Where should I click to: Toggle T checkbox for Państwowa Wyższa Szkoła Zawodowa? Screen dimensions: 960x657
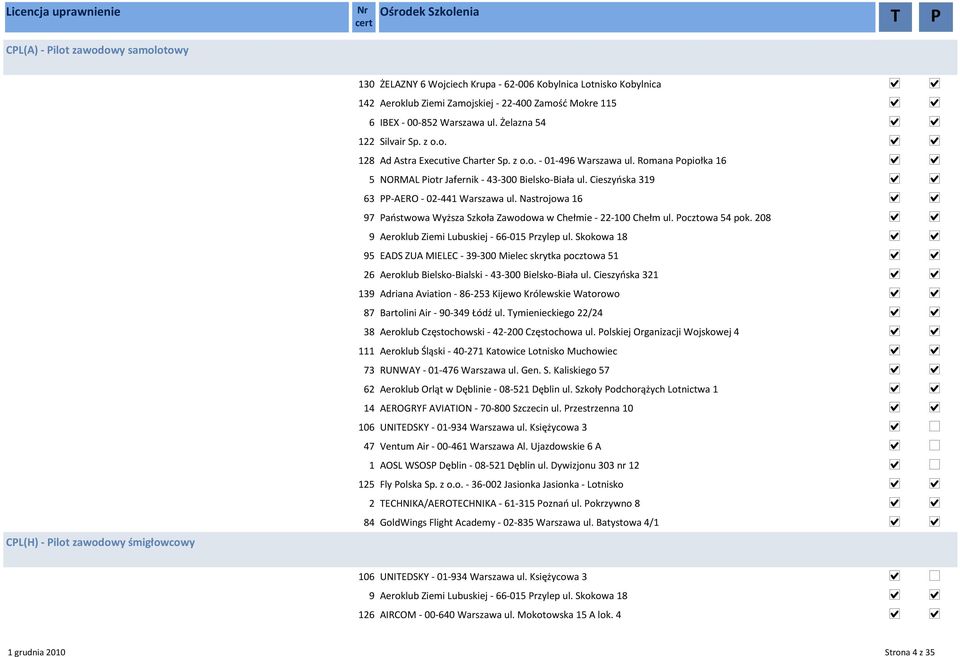[x=894, y=216]
